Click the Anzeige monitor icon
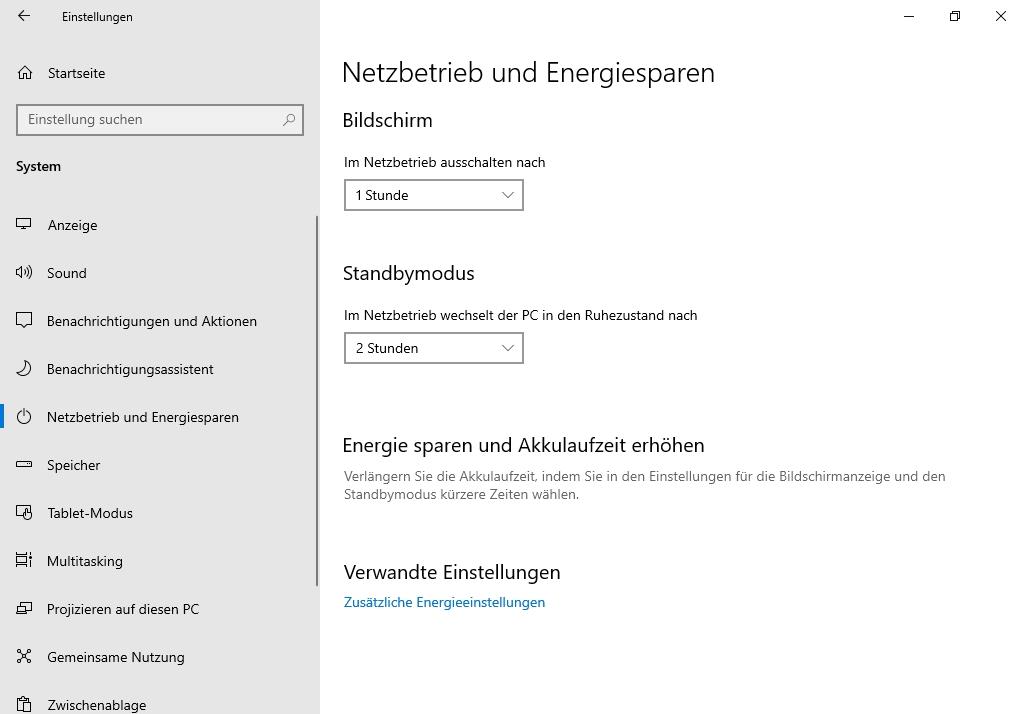Screen dimensions: 1024x714 point(24,224)
